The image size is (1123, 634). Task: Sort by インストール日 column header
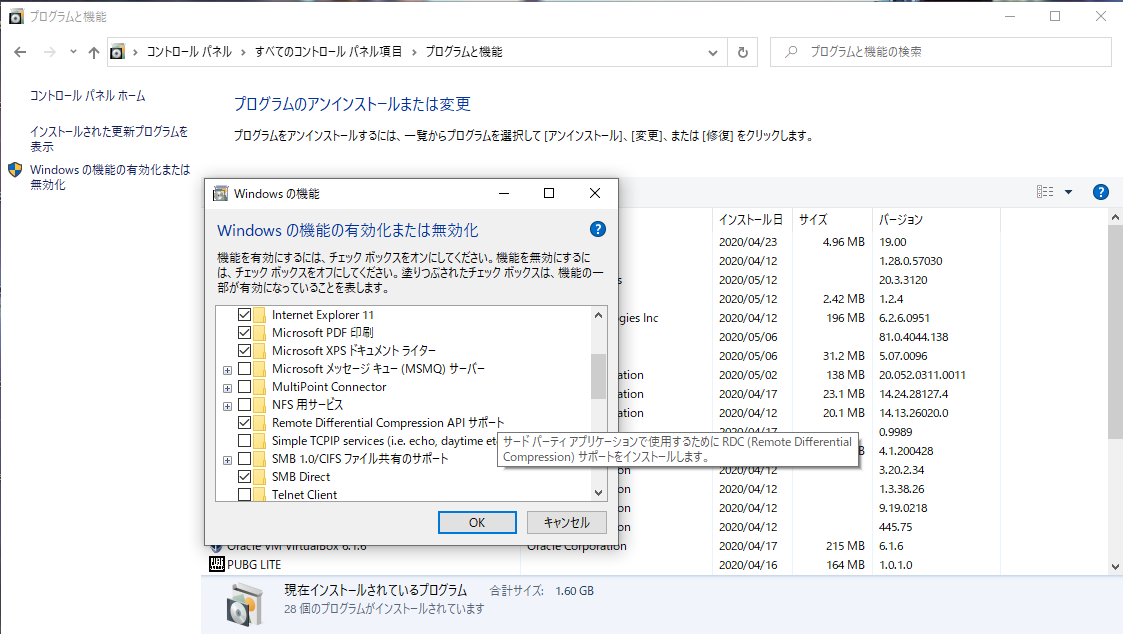pyautogui.click(x=751, y=219)
